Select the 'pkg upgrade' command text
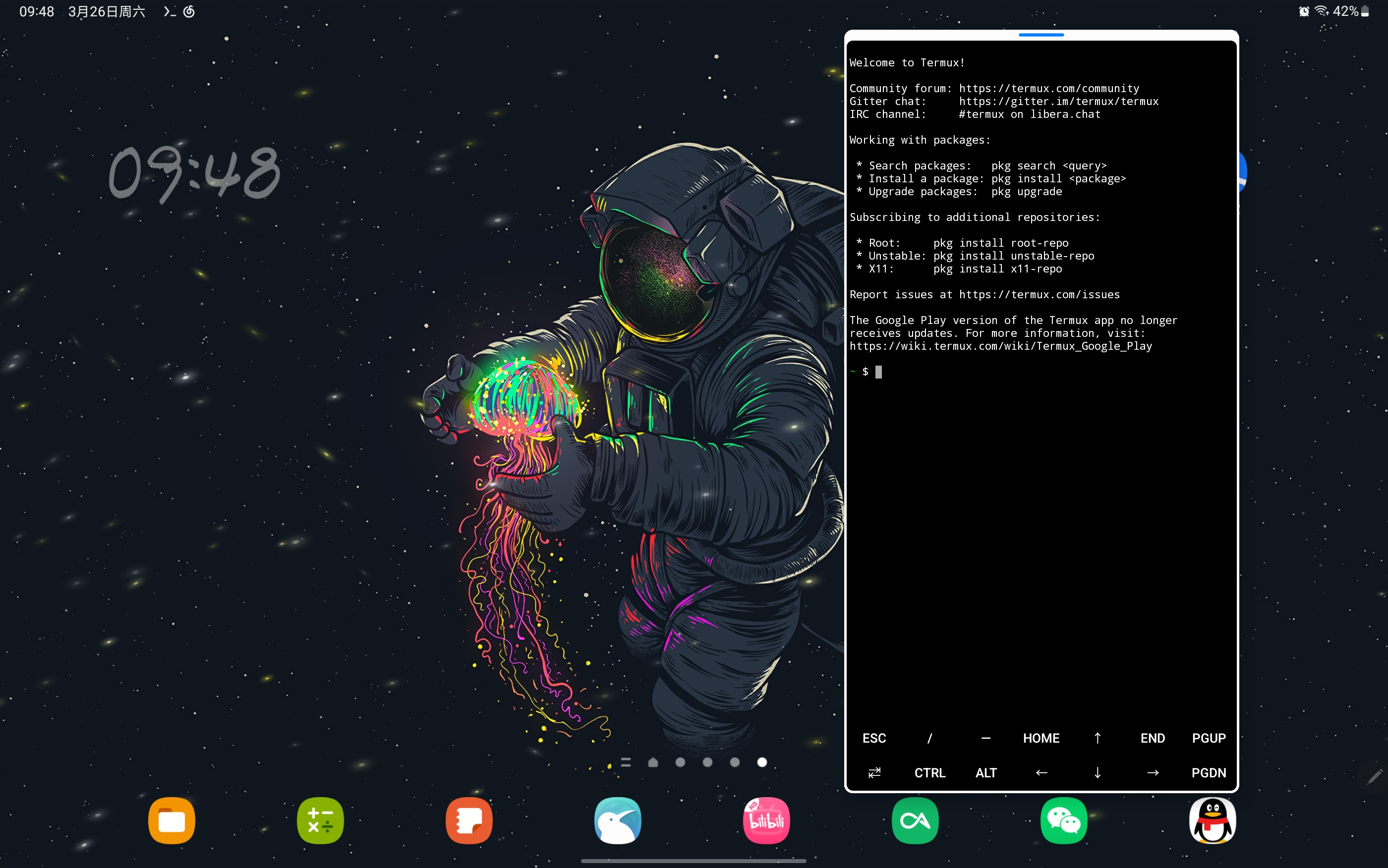The image size is (1388, 868). [x=1027, y=192]
